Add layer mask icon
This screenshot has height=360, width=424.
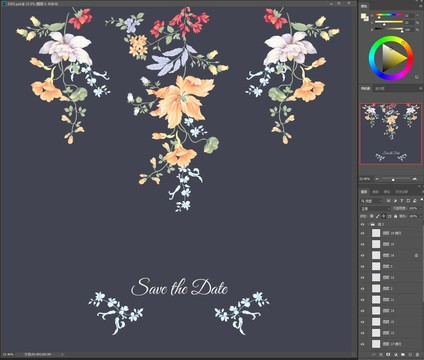pos(388,355)
